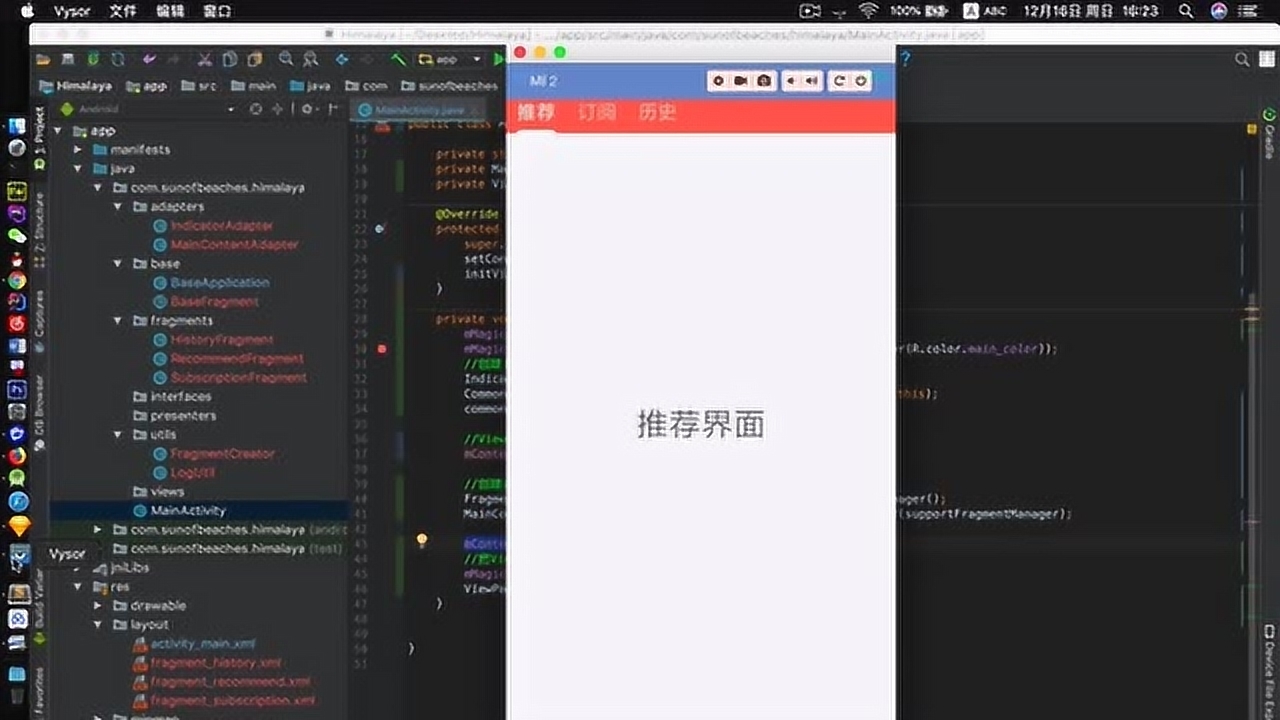This screenshot has height=720, width=1280.
Task: Click the src breadcrumb in navigation bar
Action: point(198,86)
